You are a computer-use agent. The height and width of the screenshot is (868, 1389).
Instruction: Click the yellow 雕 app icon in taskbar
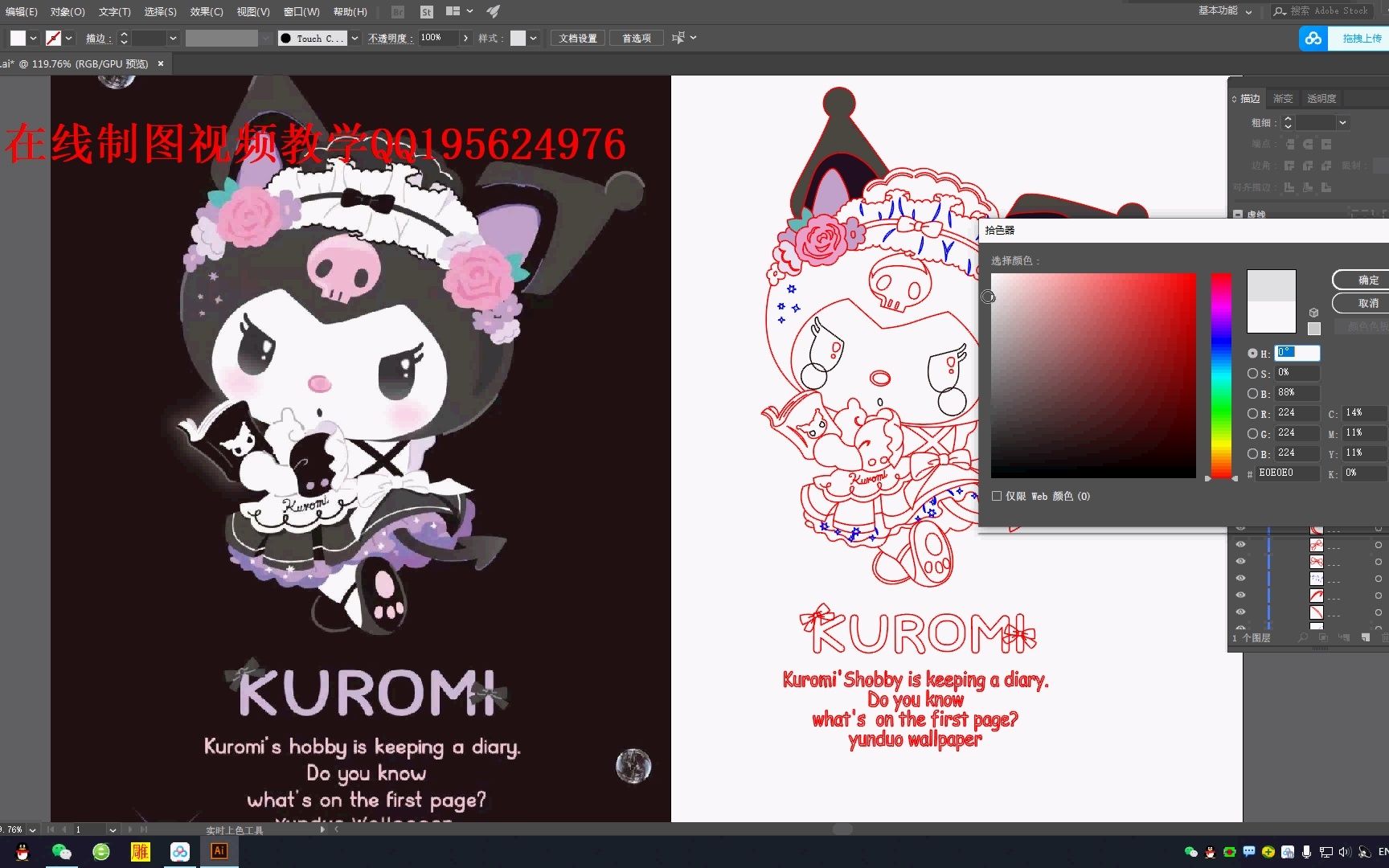(x=140, y=852)
